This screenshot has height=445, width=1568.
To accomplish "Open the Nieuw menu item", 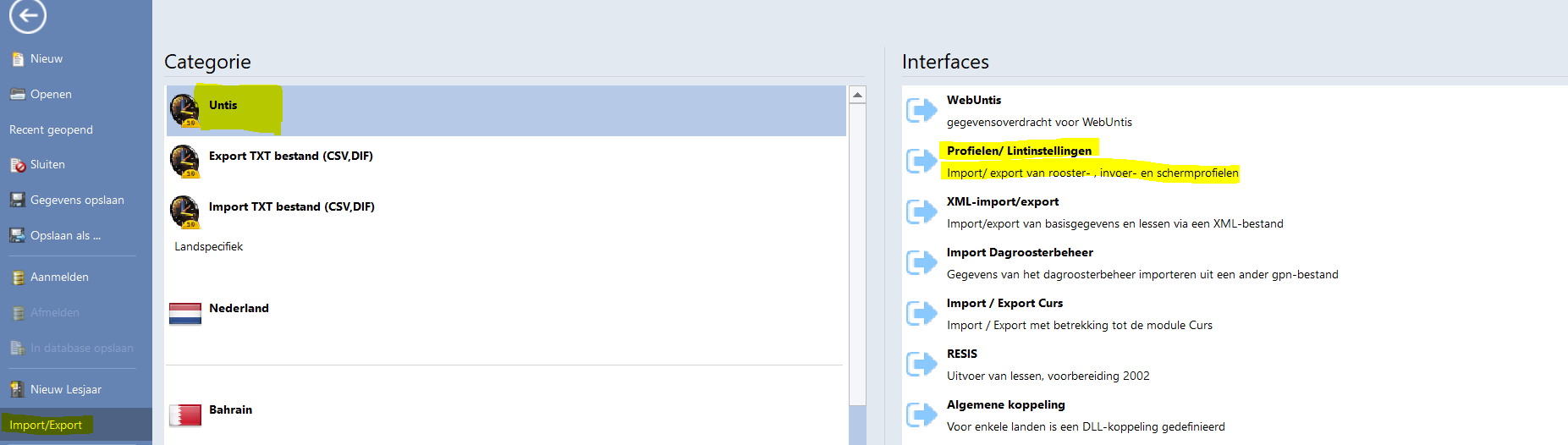I will (47, 59).
